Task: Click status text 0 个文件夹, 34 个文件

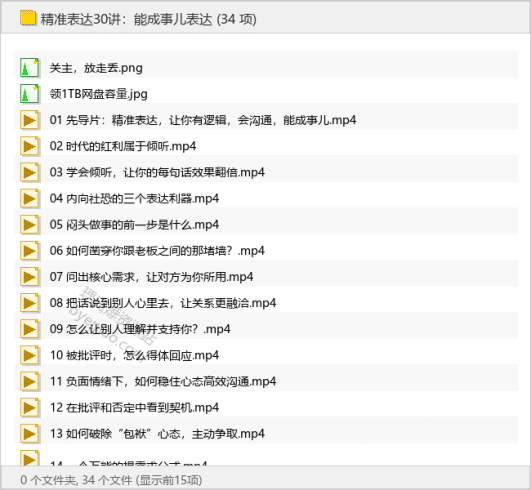Action: coord(76,480)
